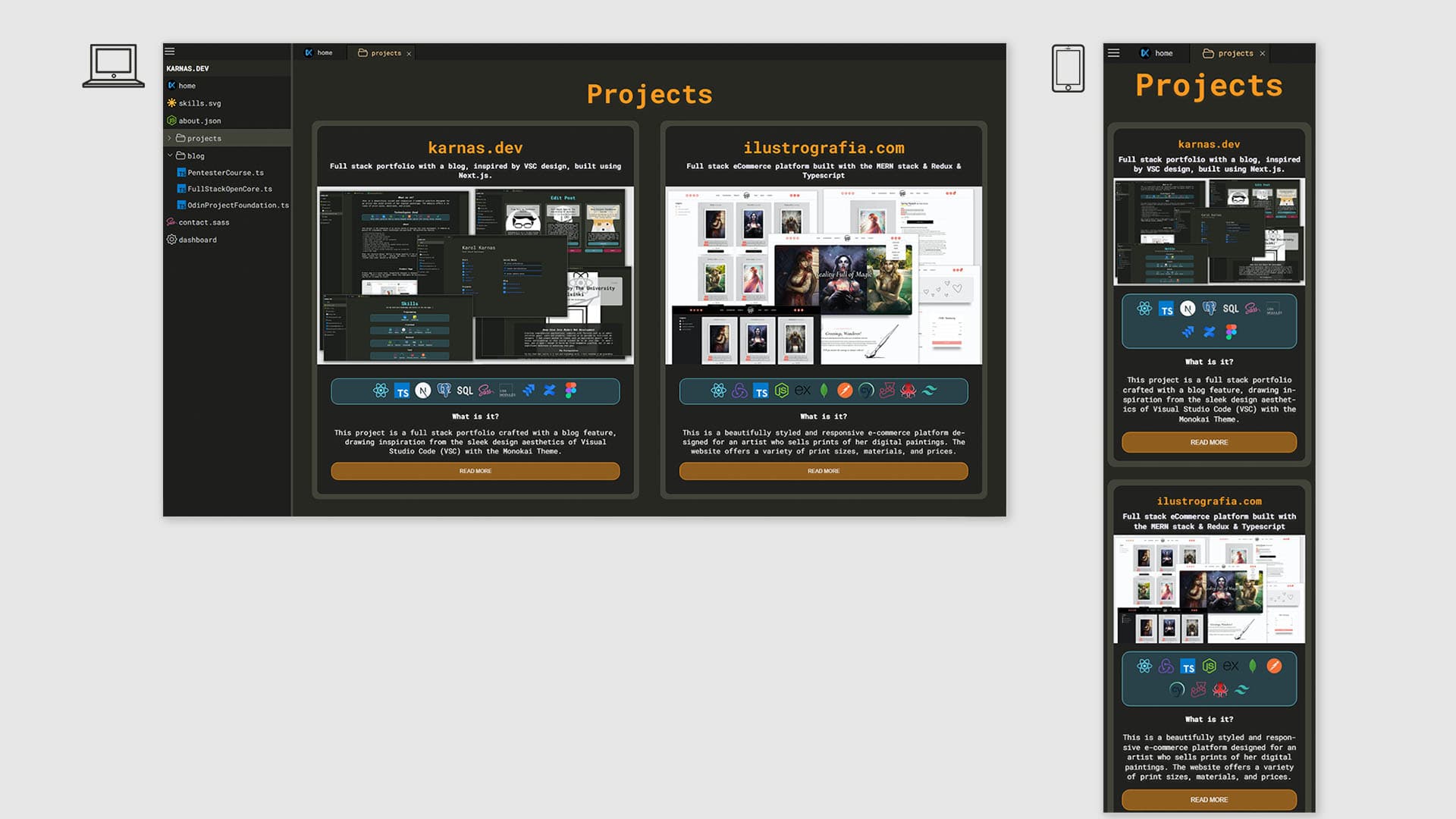Viewport: 1456px width, 819px height.
Task: Click the Node.js icon on ilustrografia desktop card
Action: (x=782, y=391)
